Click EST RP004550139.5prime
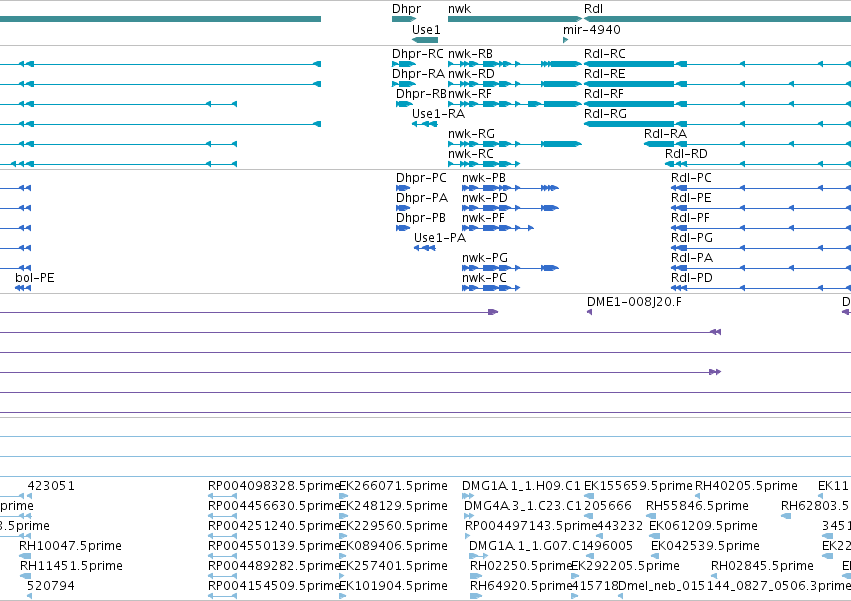851x601 pixels. point(273,546)
